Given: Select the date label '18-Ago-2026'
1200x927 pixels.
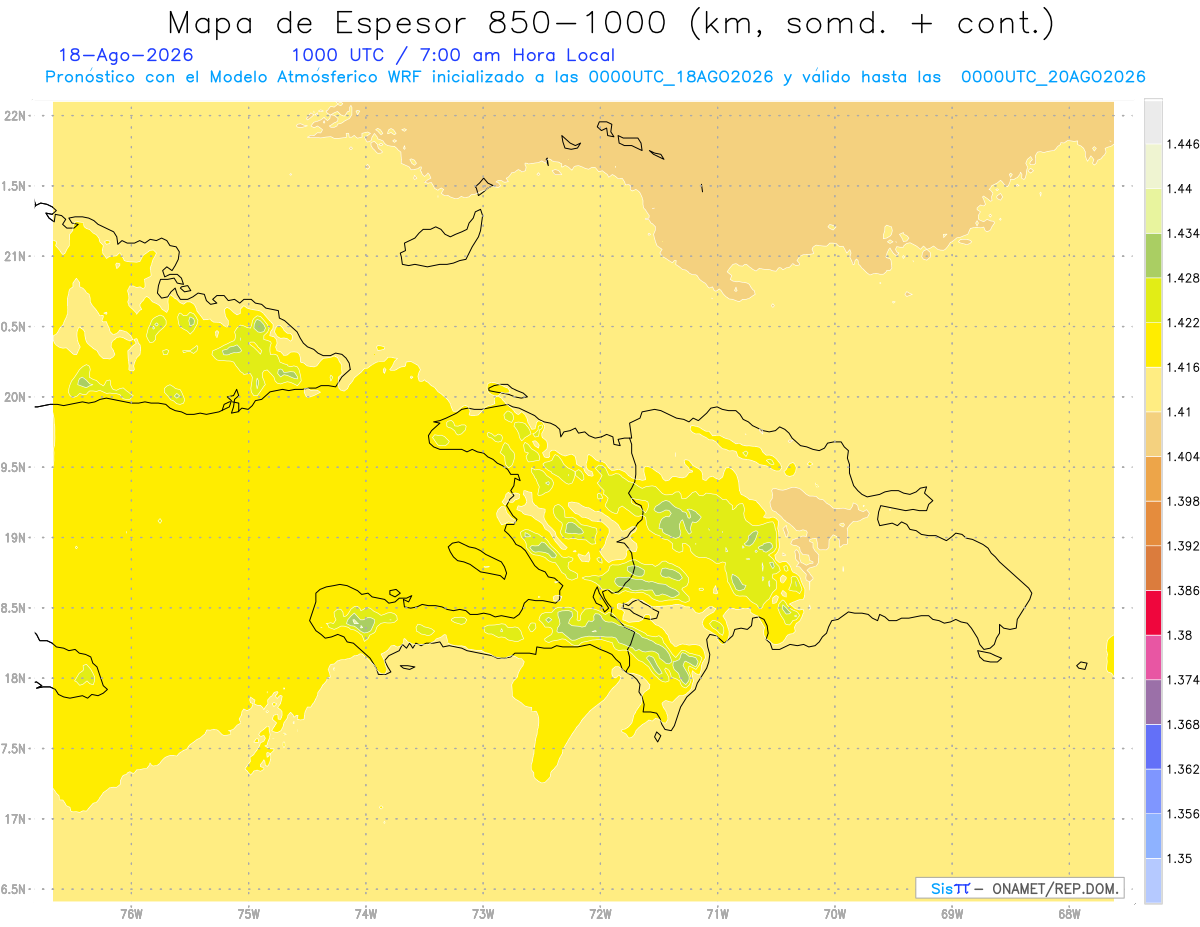Looking at the screenshot, I should click(127, 56).
